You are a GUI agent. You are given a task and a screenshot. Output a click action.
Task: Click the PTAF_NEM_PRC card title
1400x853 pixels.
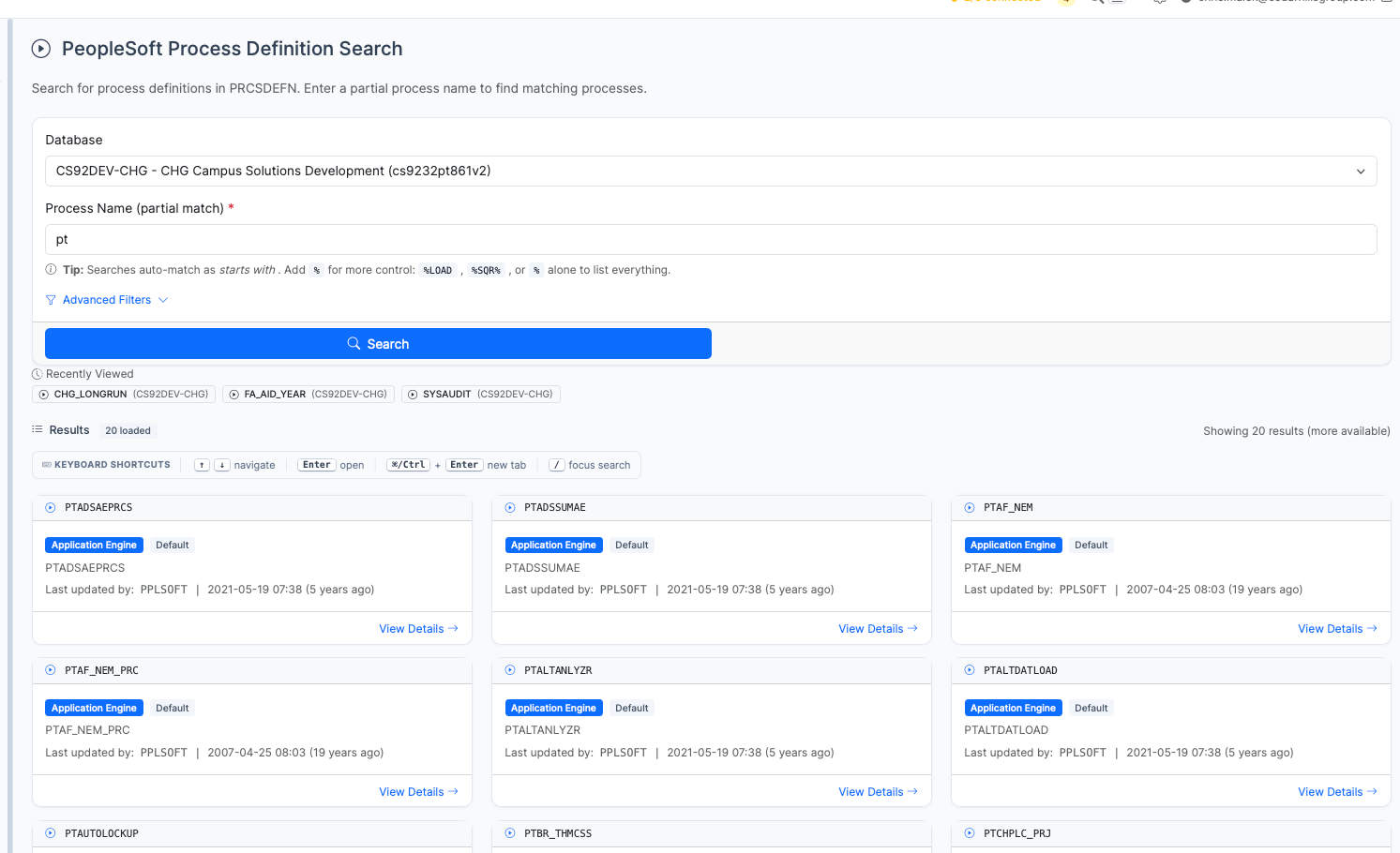tap(101, 671)
